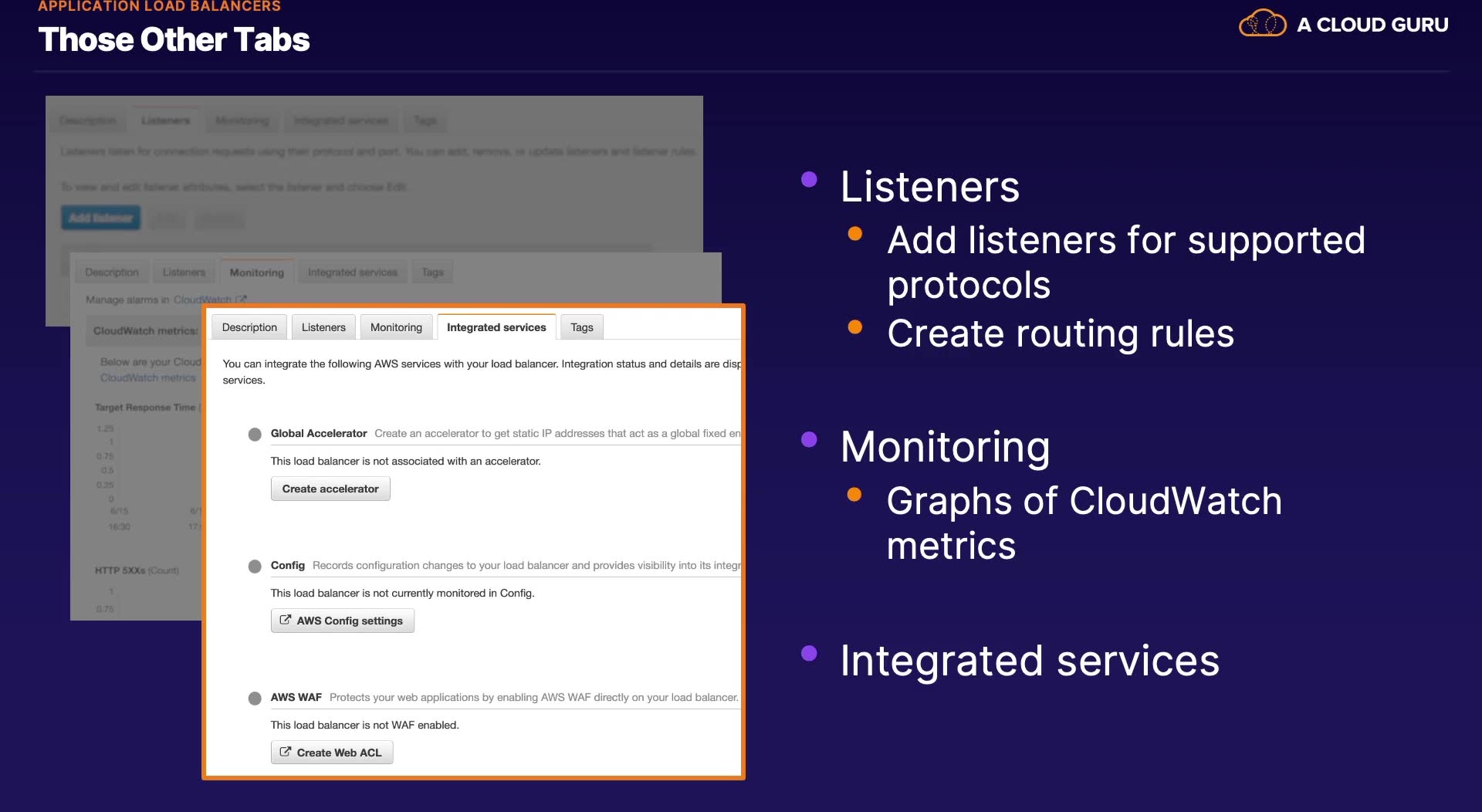Select the Monitoring tab in middle panel
Screen dimensions: 1482x812
pos(257,272)
